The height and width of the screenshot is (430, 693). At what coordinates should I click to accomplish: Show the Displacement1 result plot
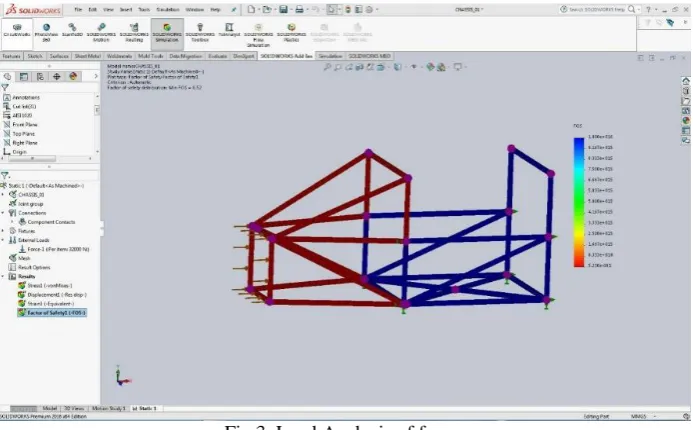52,295
